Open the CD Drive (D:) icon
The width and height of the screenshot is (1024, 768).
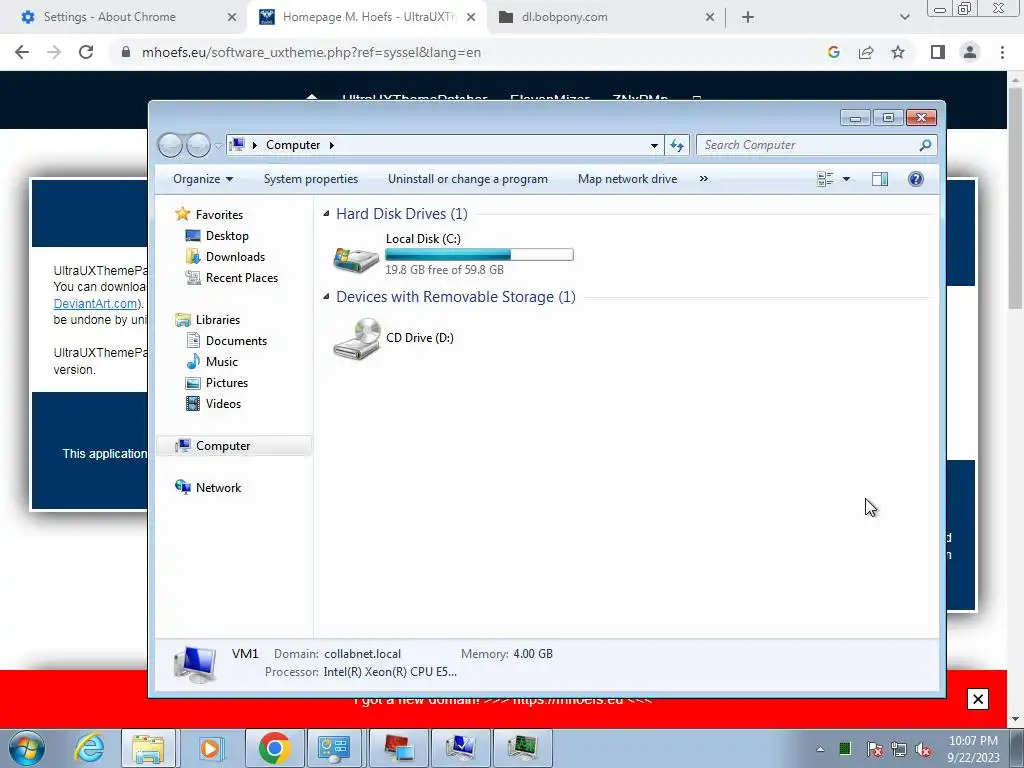pos(357,338)
